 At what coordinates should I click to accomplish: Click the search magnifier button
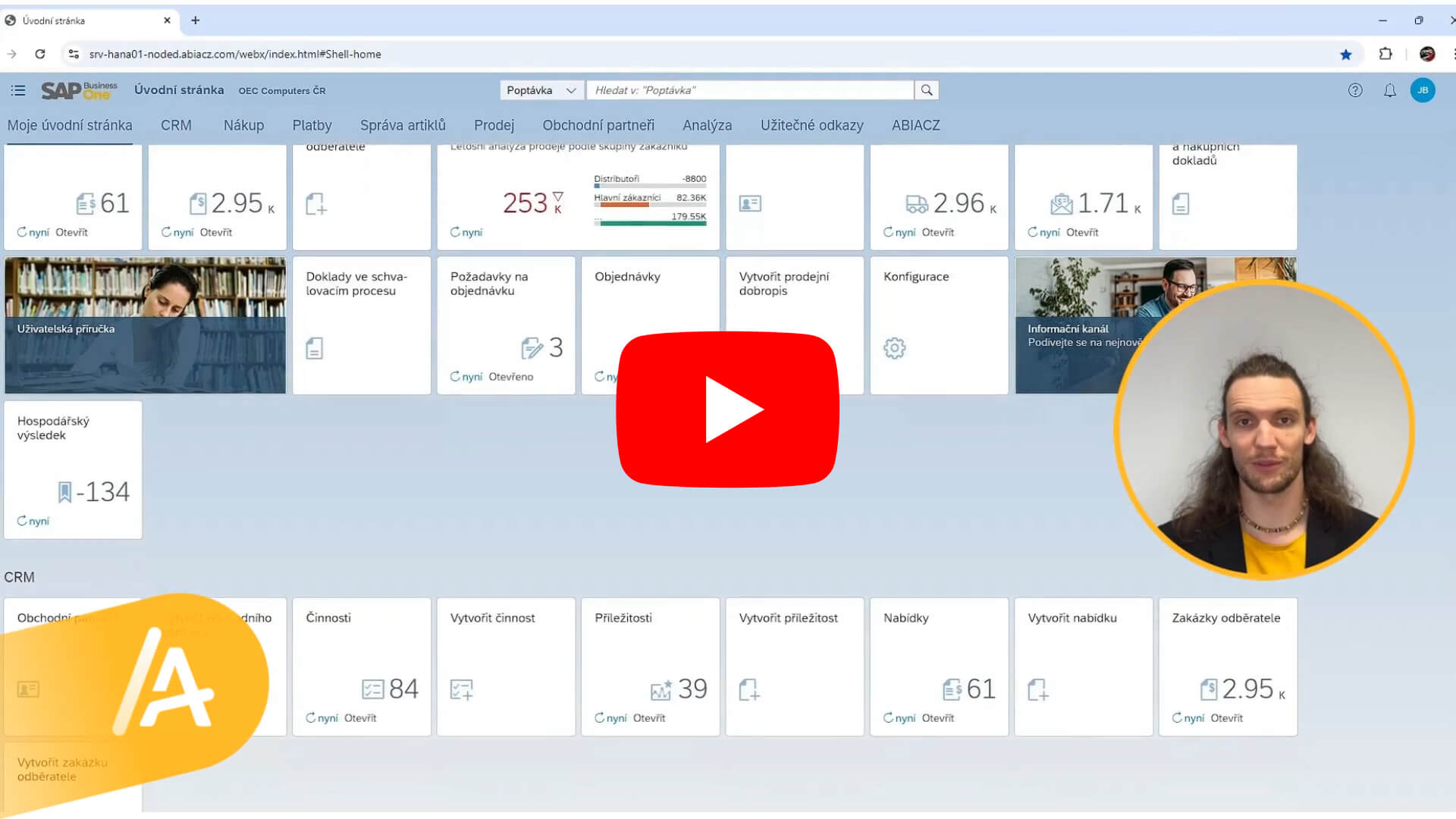[x=927, y=90]
